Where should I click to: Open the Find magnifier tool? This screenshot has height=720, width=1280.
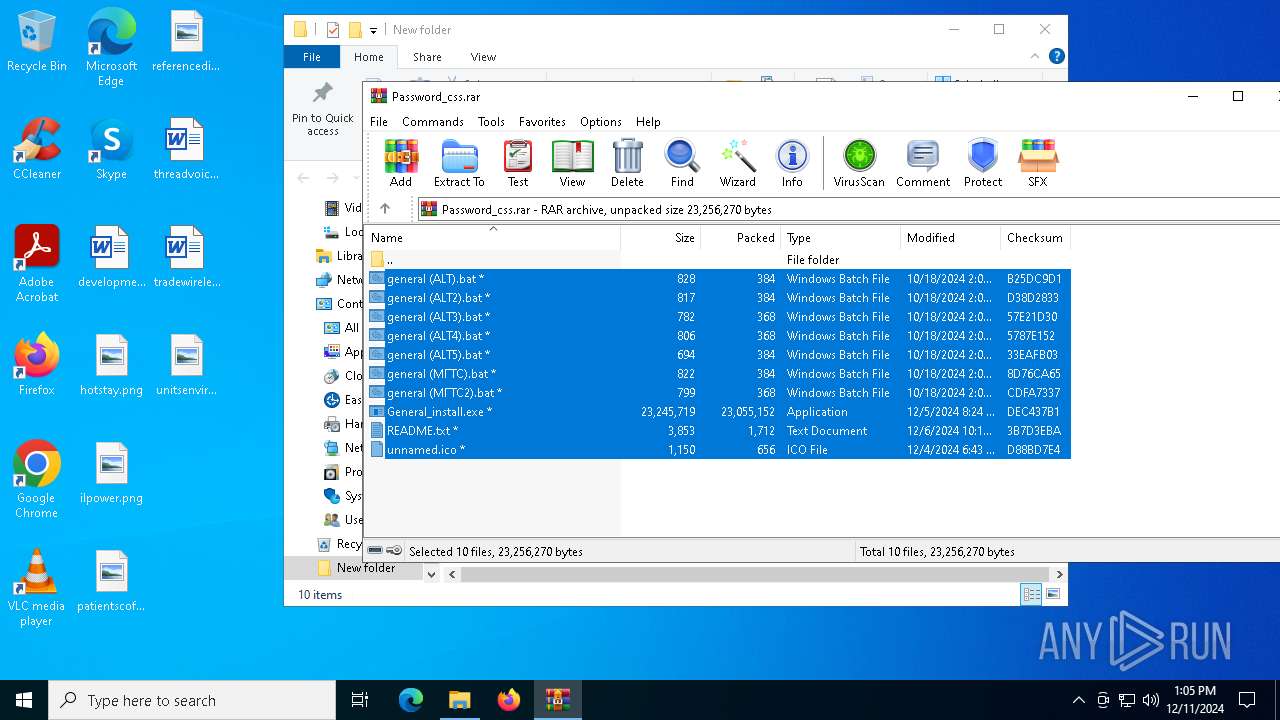pos(682,163)
